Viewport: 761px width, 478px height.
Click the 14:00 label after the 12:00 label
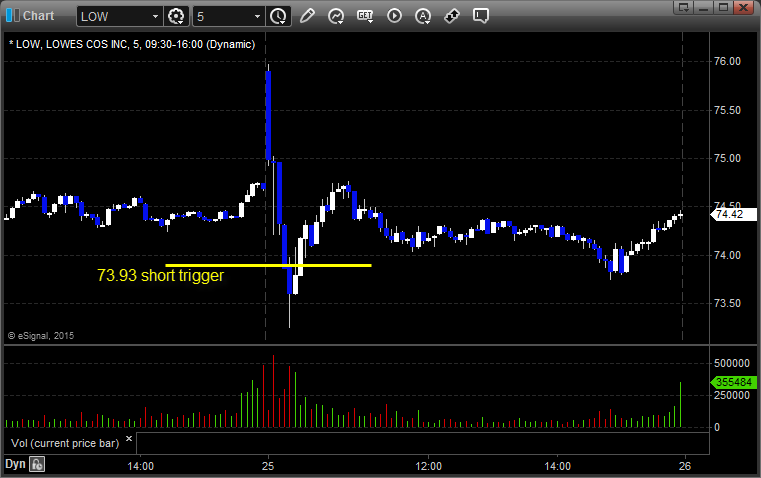pyautogui.click(x=557, y=466)
